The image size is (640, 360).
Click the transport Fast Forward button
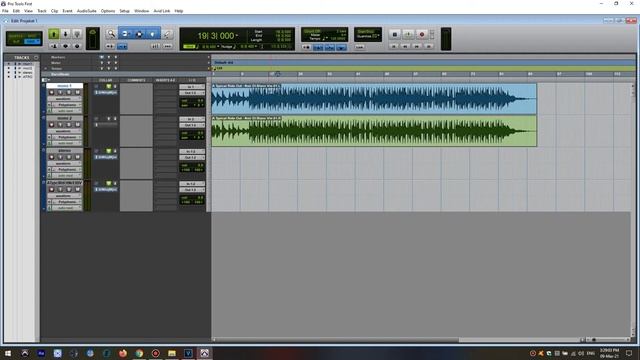click(417, 47)
